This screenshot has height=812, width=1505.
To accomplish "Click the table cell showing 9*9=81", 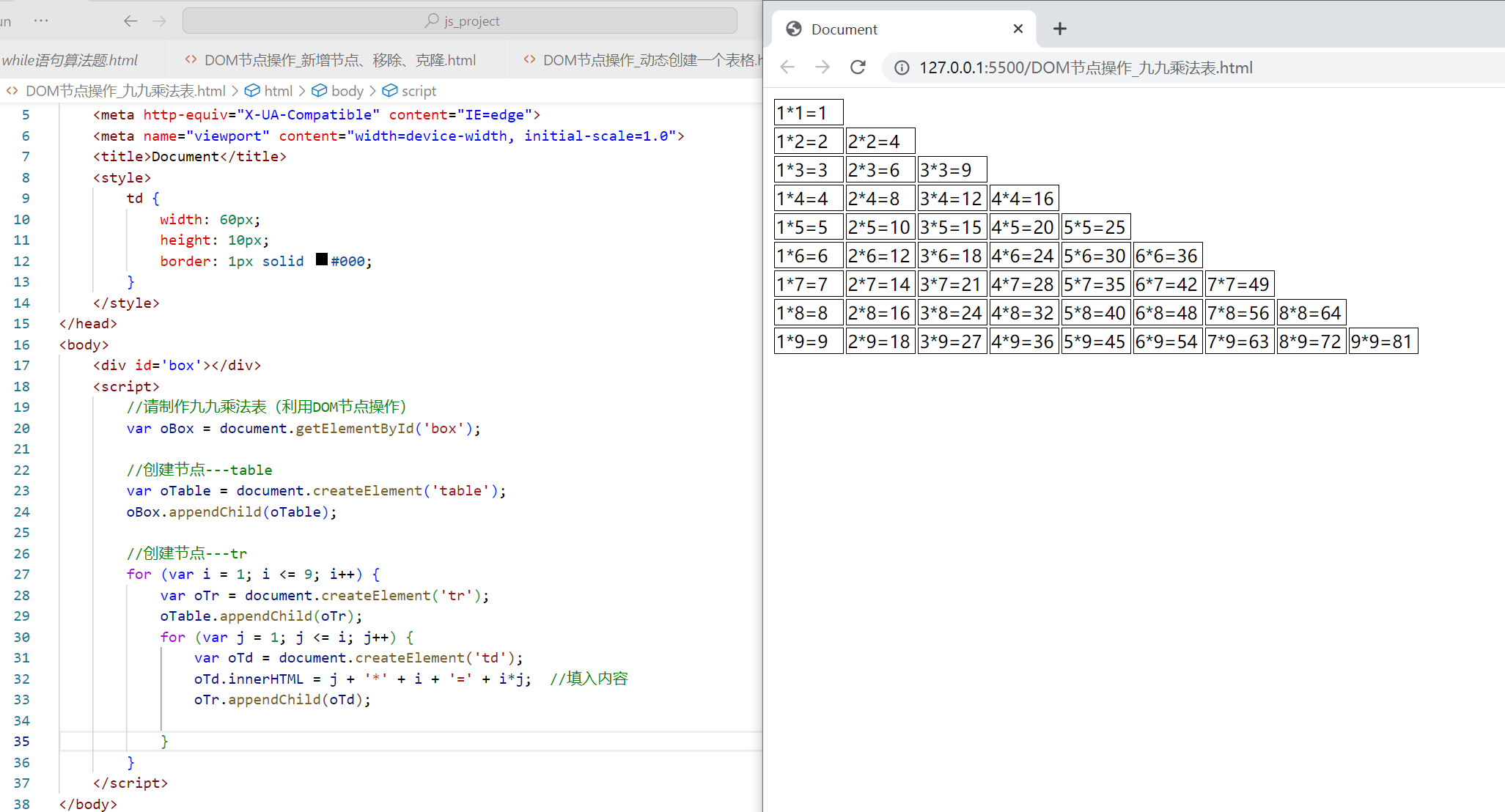I will [x=1383, y=341].
